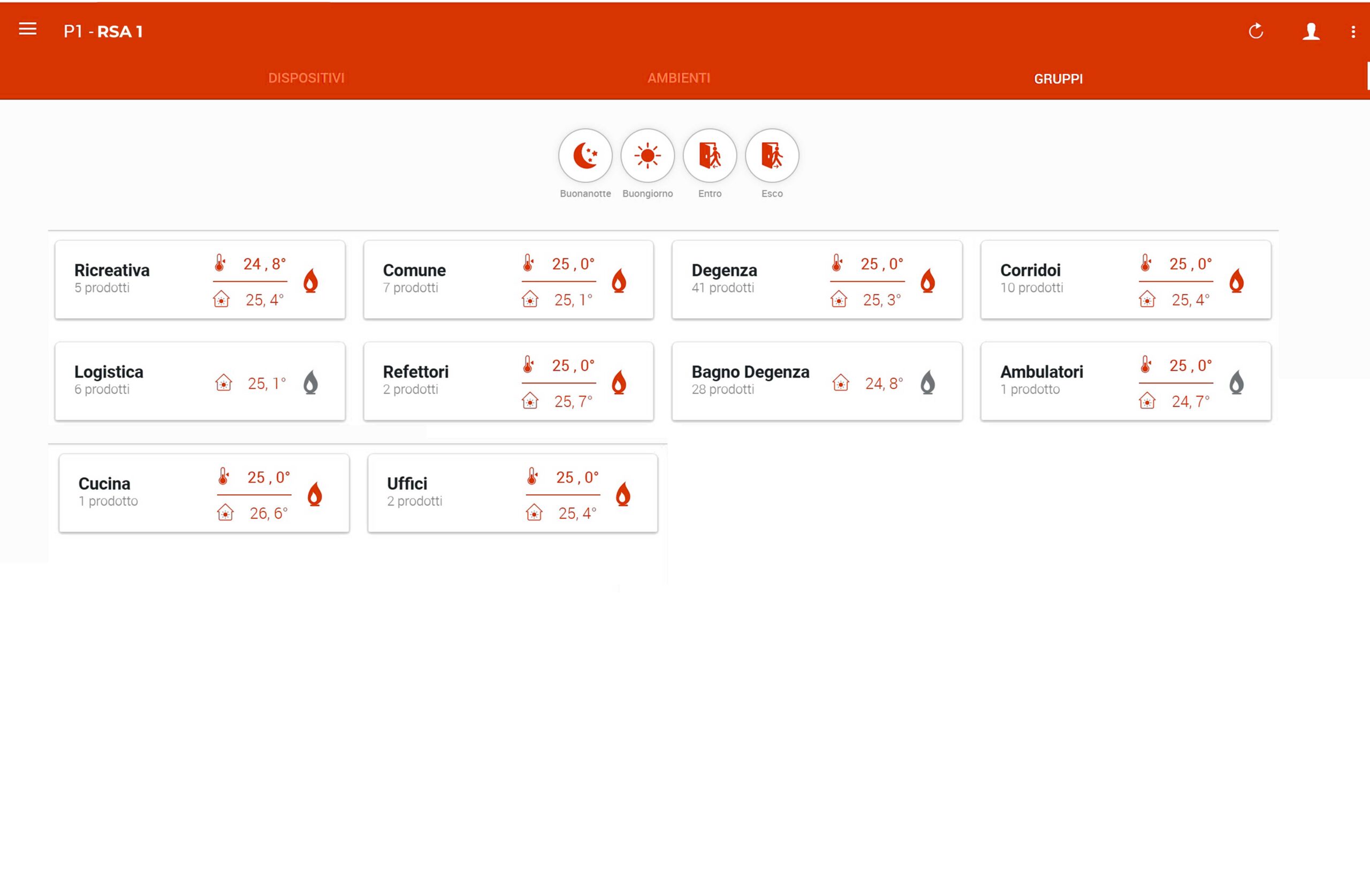Click the Bagno Degenza group name
This screenshot has width=1370, height=896.
(750, 372)
